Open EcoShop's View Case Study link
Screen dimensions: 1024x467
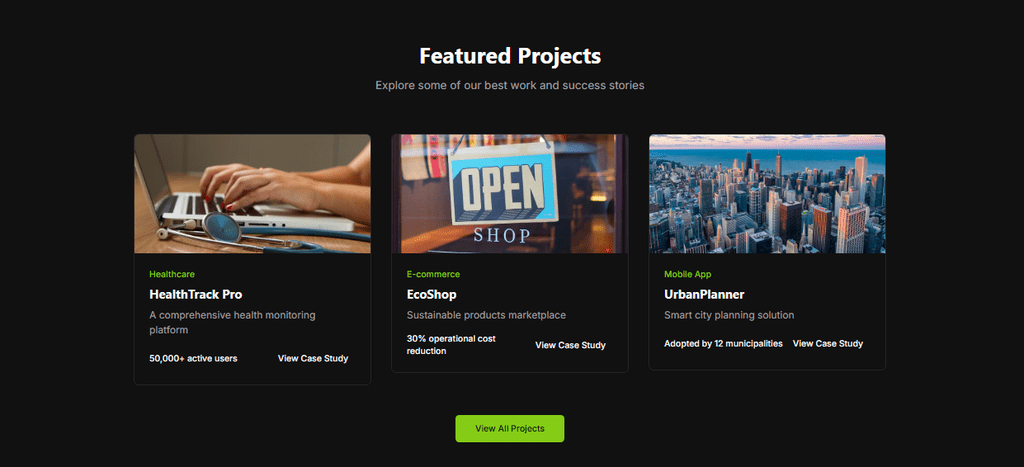pos(570,345)
